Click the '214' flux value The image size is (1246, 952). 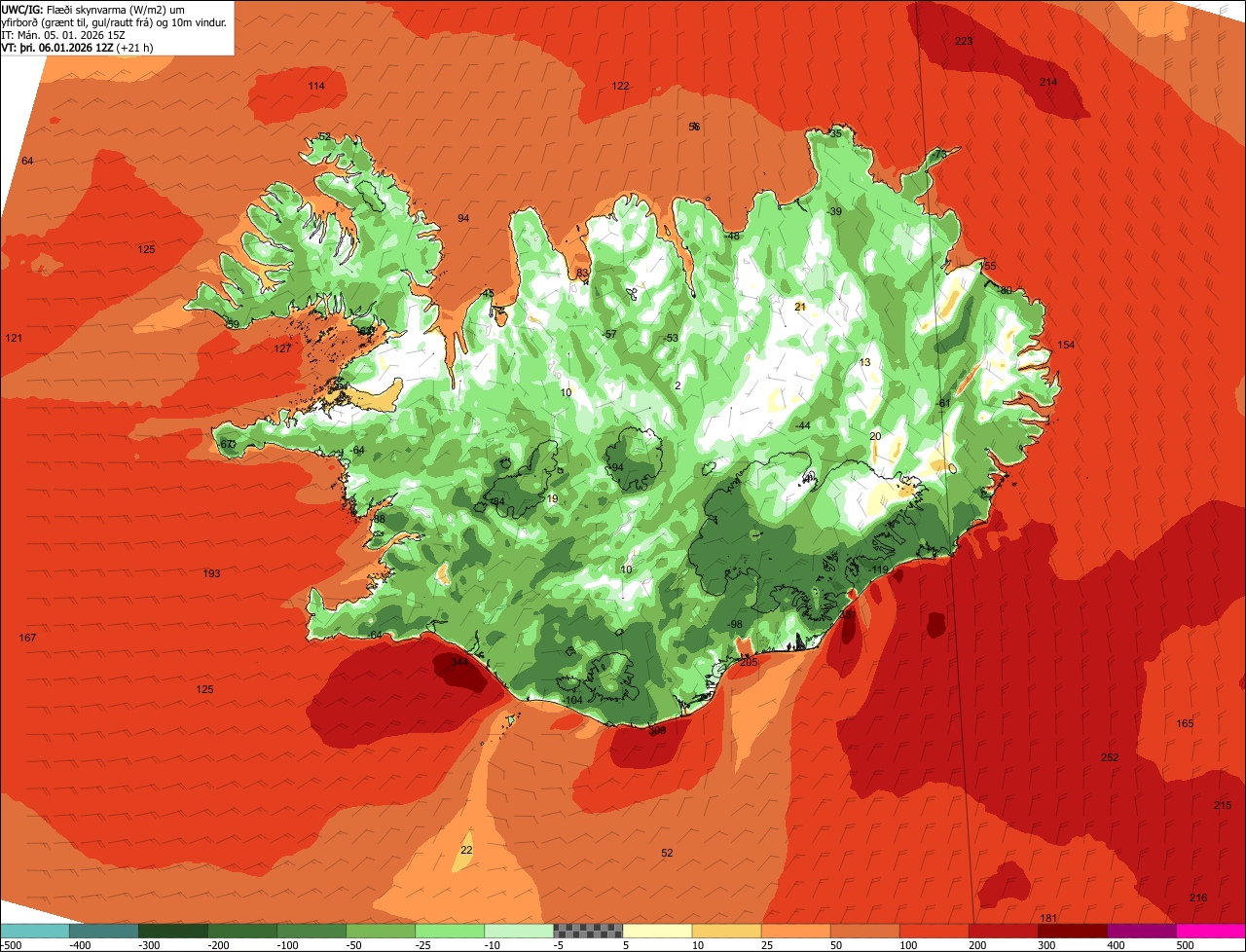coord(1047,82)
